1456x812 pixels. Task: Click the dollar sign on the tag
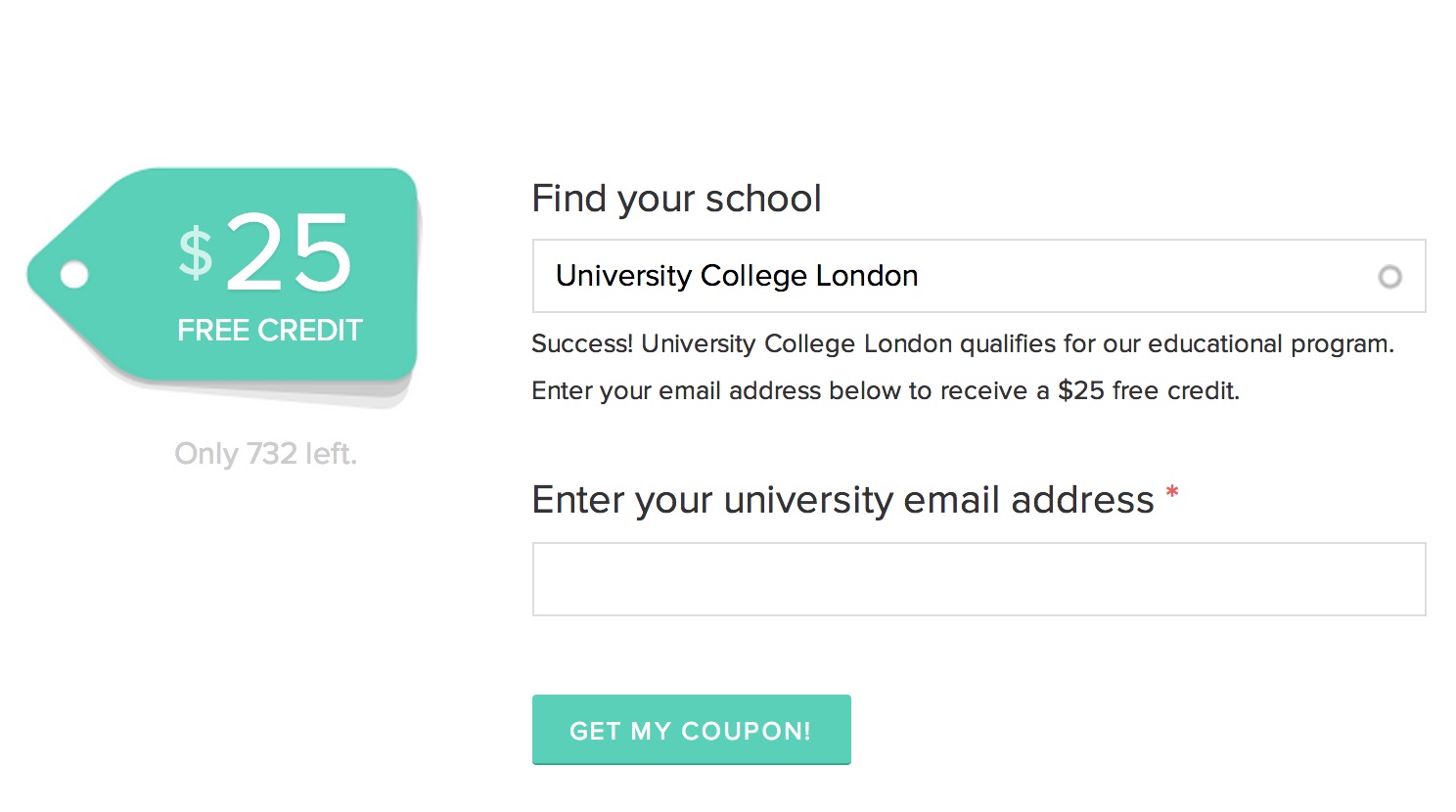196,252
